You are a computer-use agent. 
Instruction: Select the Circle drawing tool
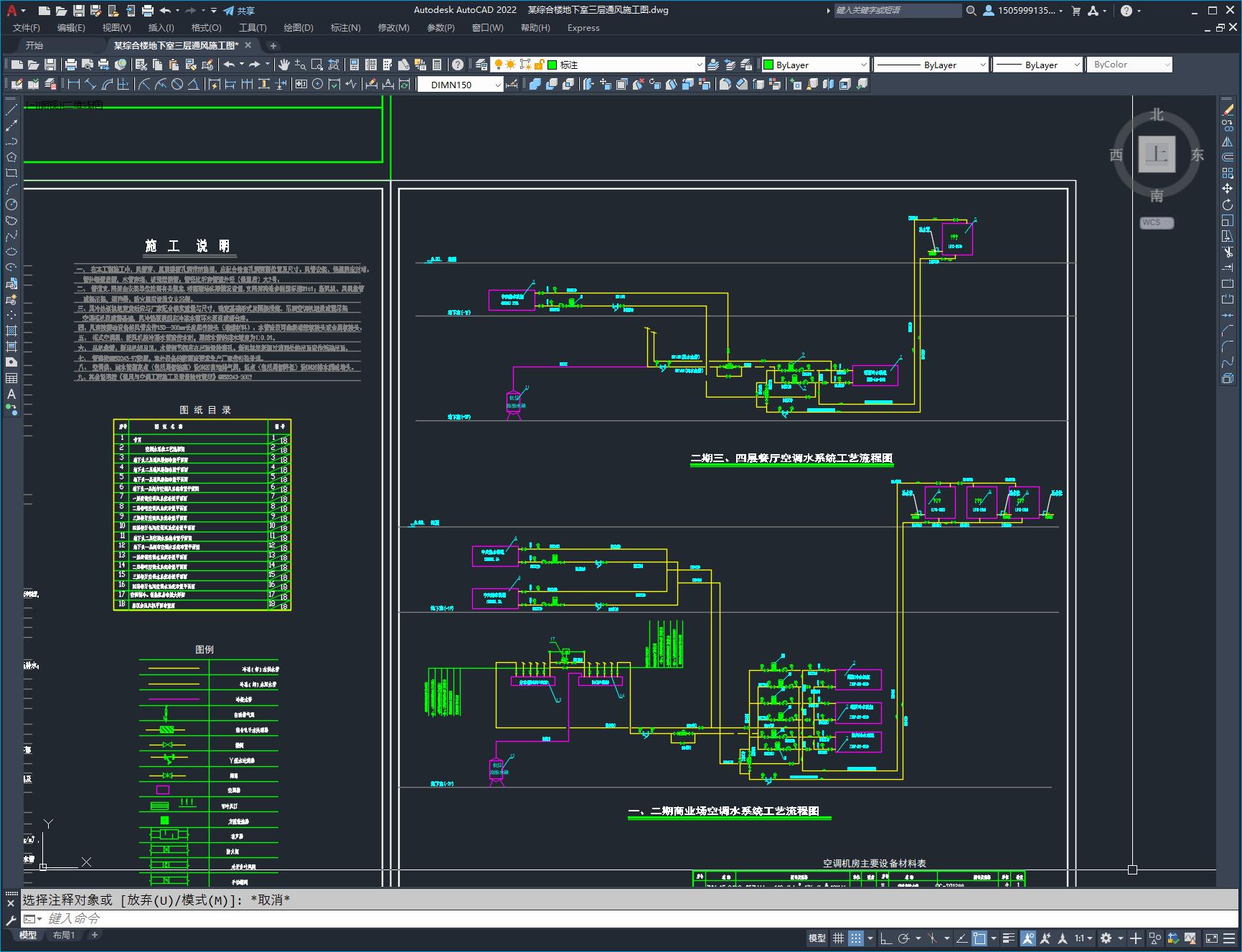11,204
